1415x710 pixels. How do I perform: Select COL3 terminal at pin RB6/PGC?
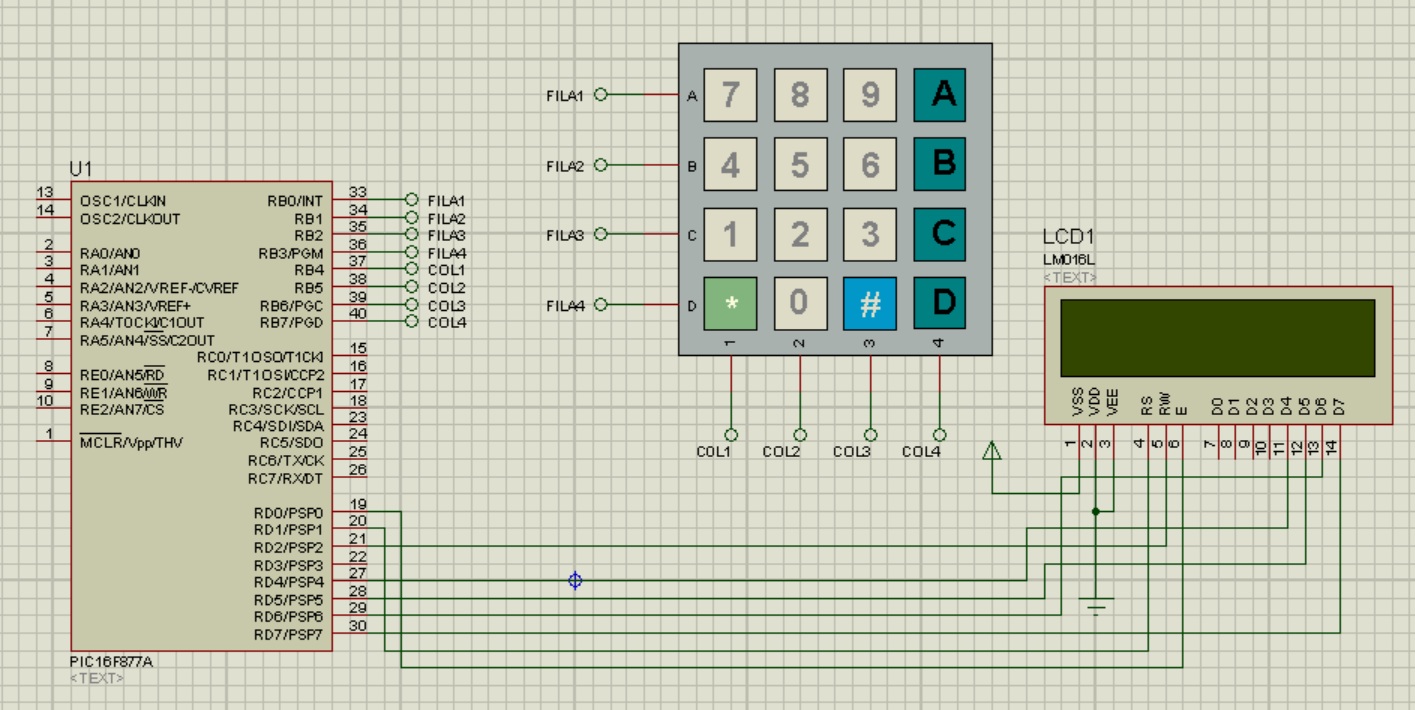click(410, 304)
